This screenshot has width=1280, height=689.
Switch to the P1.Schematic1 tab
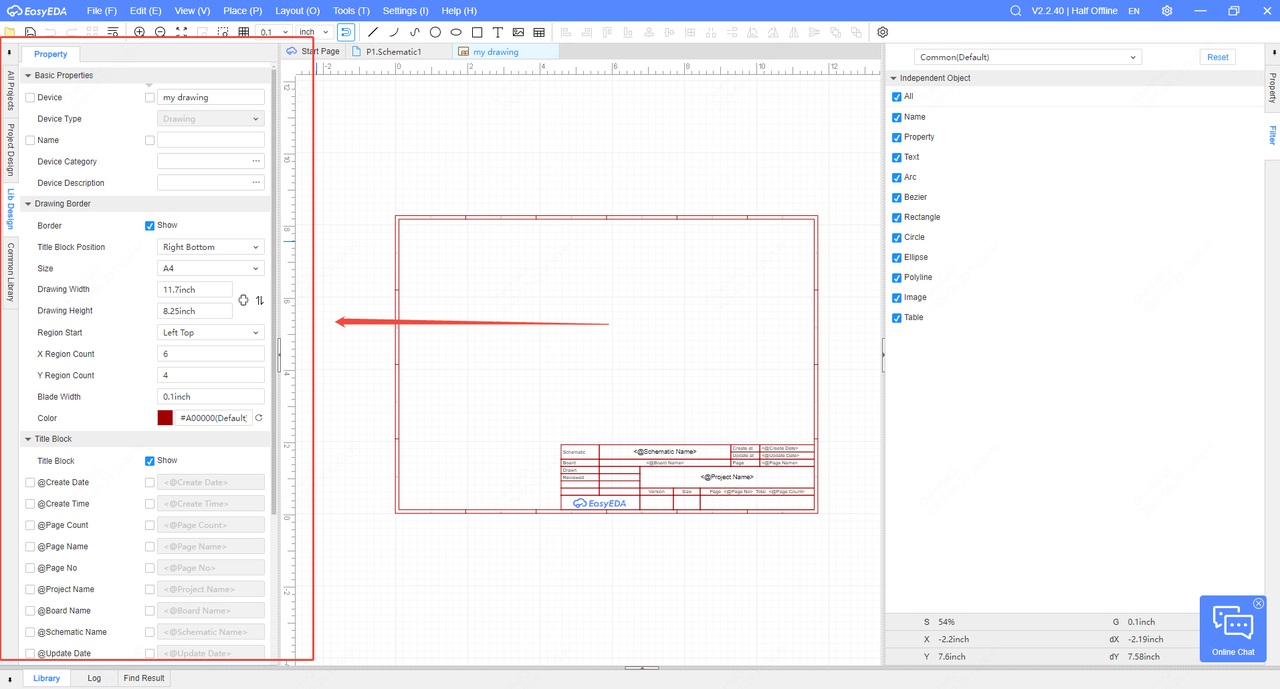393,51
